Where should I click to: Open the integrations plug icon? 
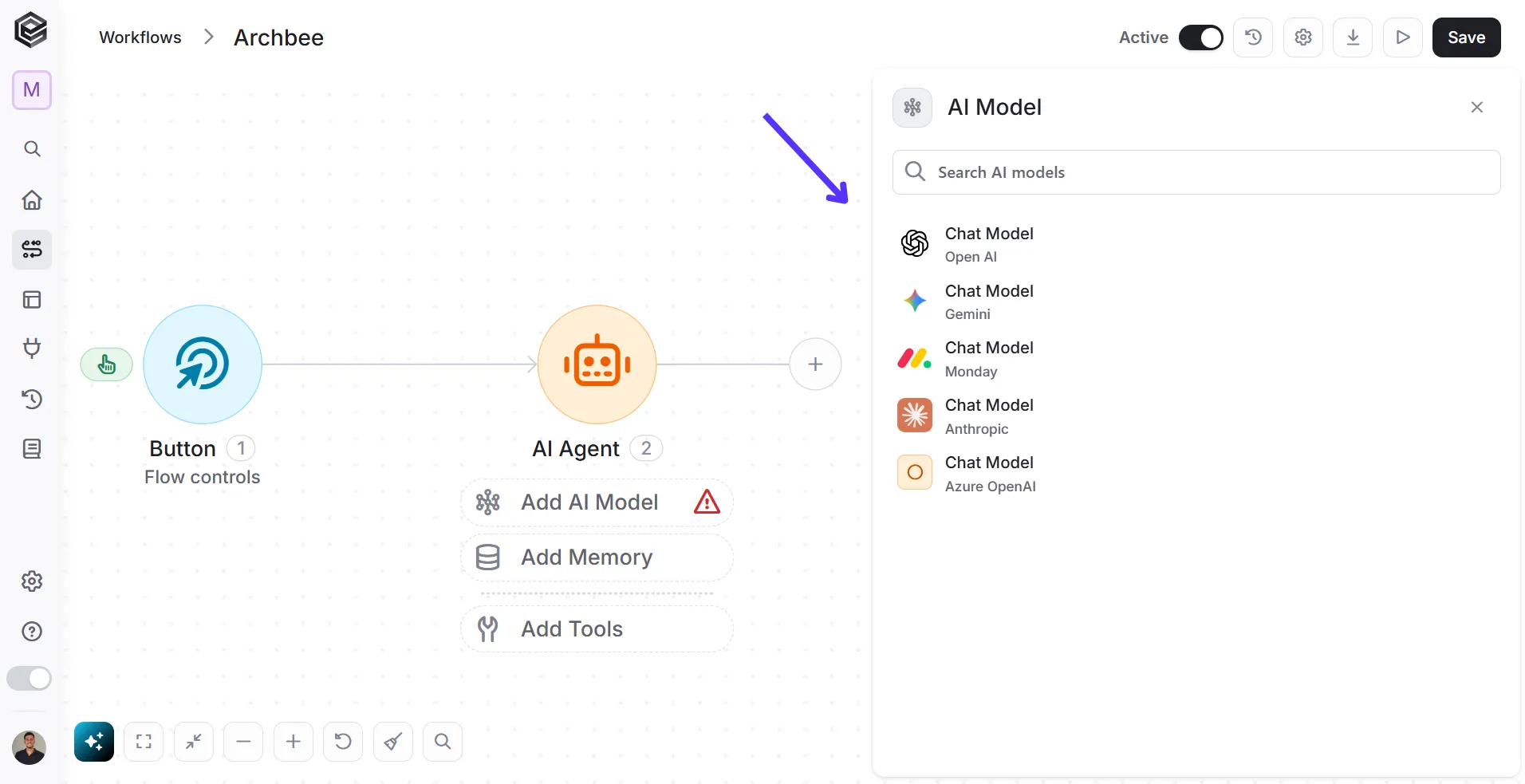(32, 349)
